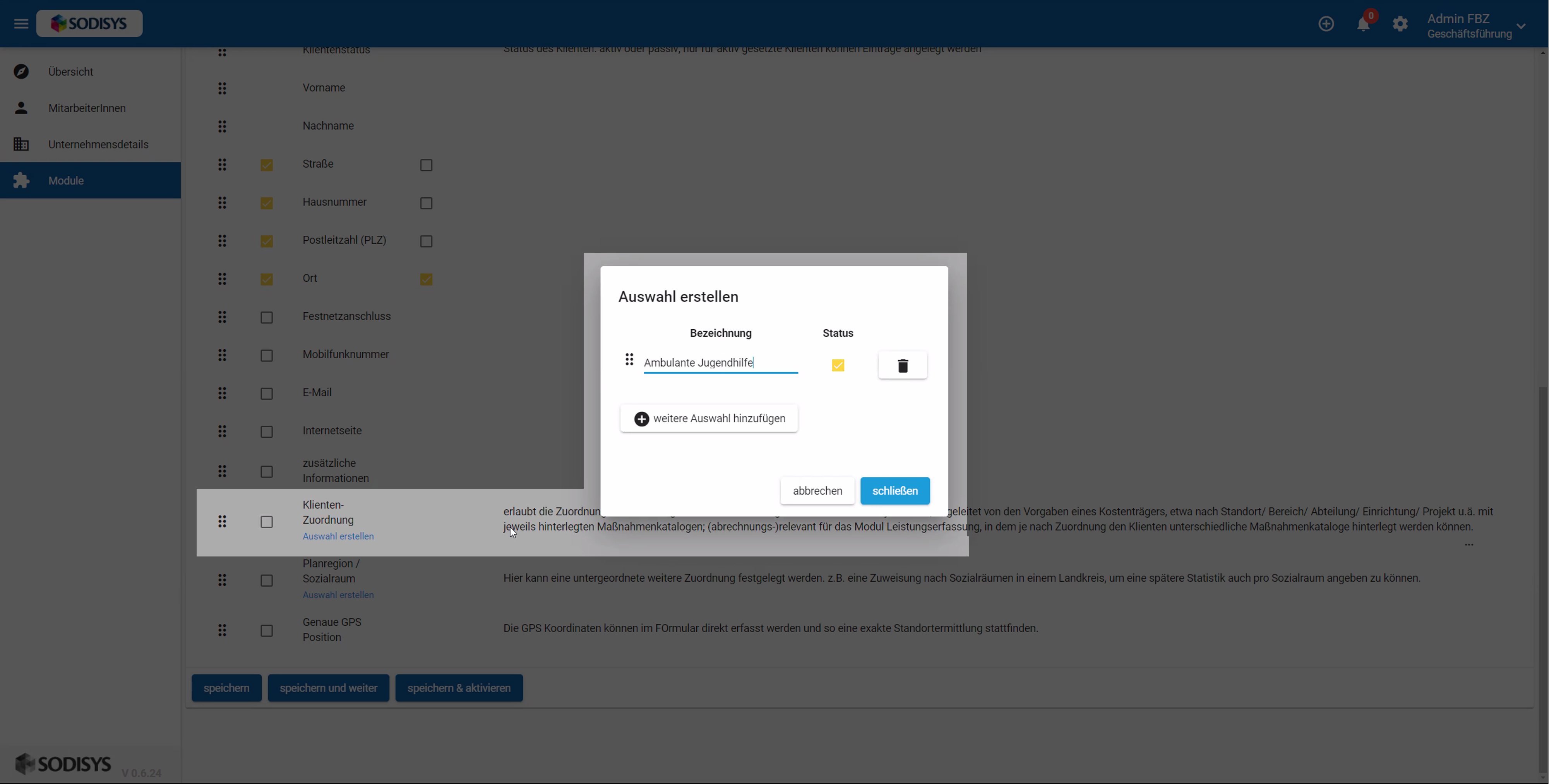
Task: Enable the Genaue GPS Position checkbox
Action: click(x=266, y=631)
